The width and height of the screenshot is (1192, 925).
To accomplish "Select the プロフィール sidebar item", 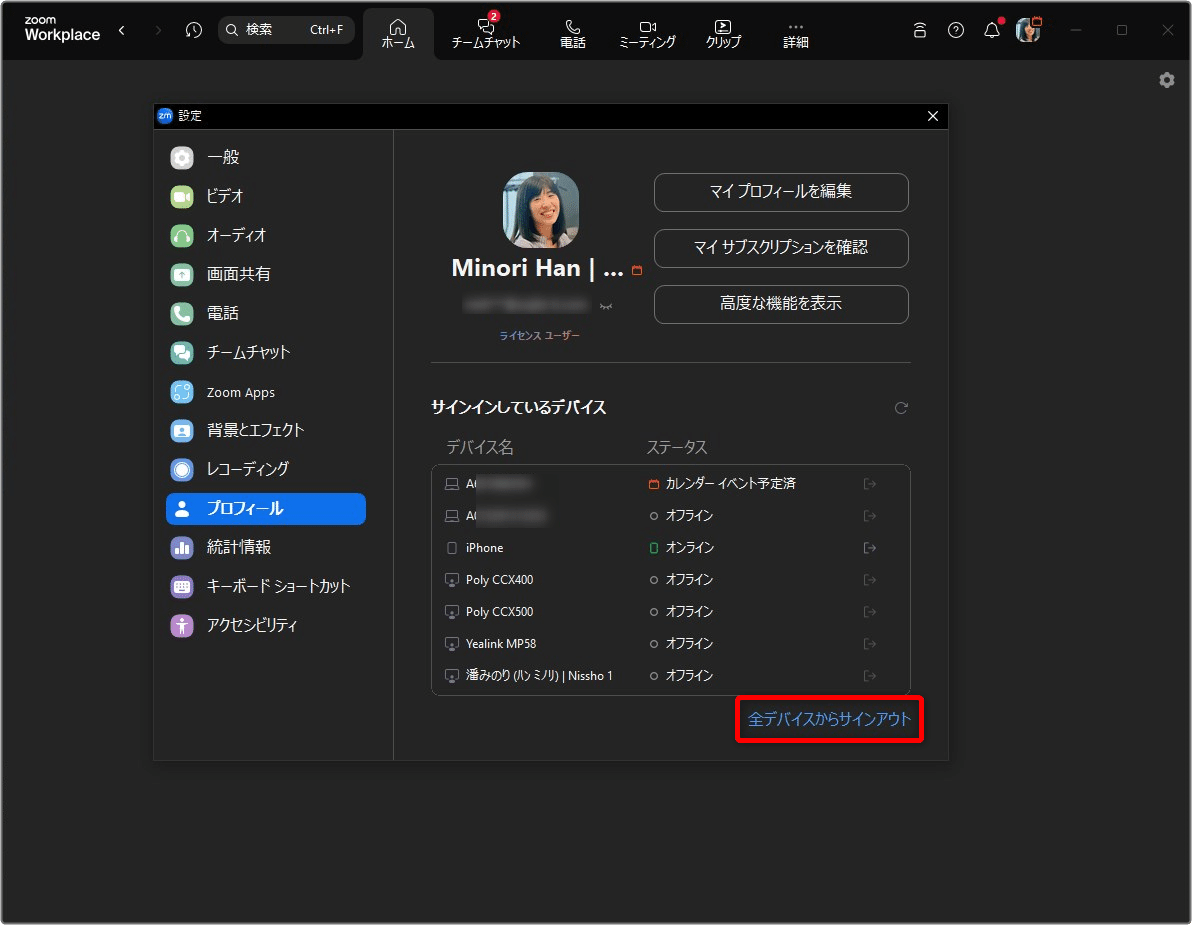I will [265, 508].
